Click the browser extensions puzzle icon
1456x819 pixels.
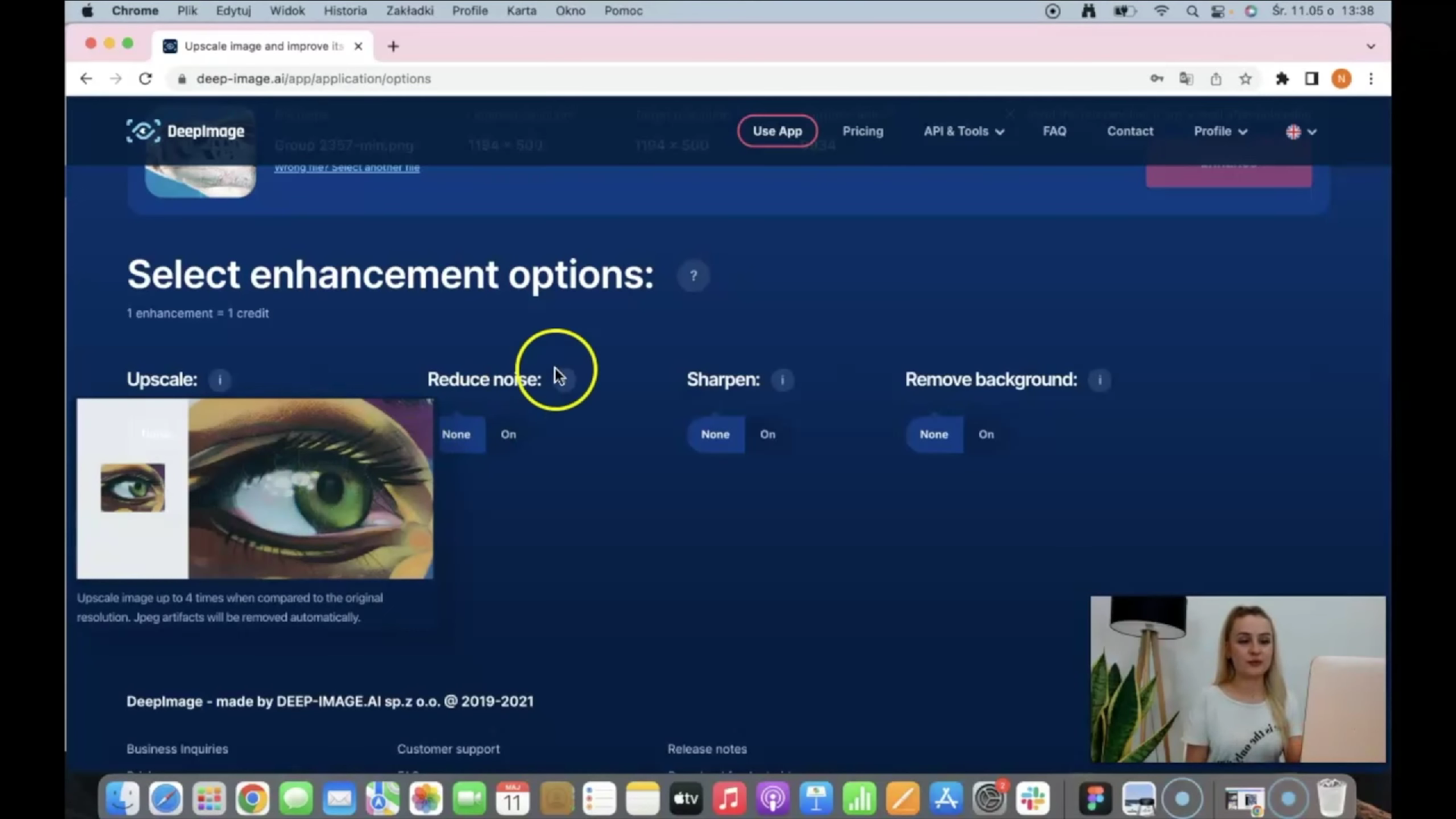pyautogui.click(x=1282, y=78)
